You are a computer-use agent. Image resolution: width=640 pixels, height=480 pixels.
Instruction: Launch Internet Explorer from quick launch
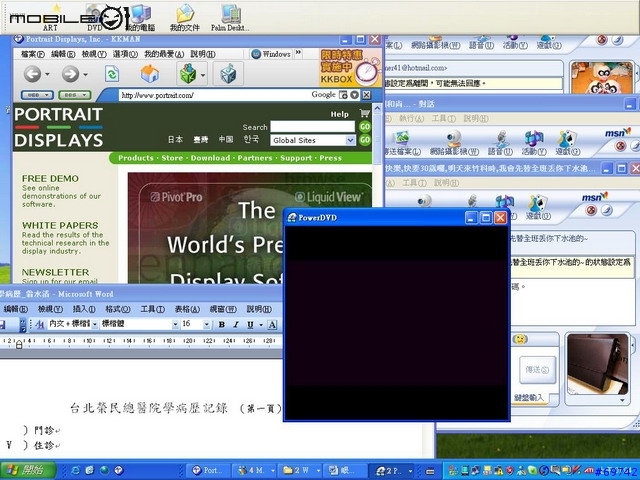76,470
